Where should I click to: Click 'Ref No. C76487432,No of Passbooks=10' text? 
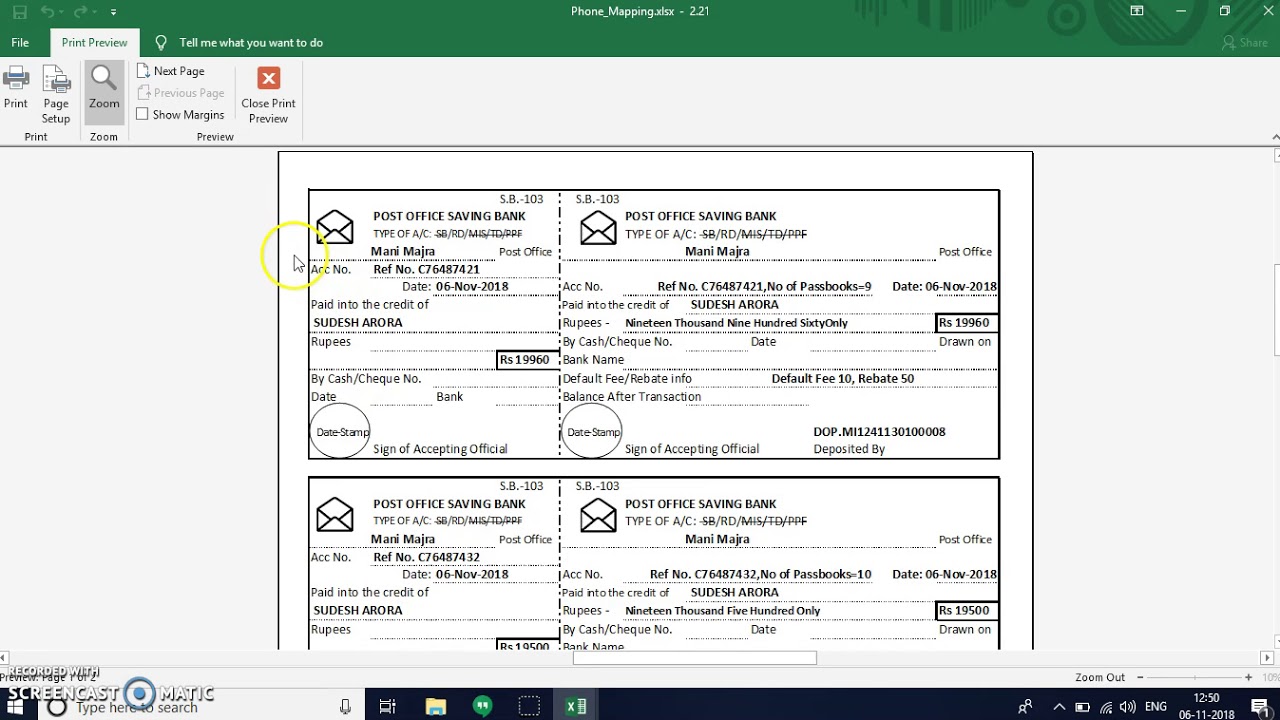click(760, 574)
